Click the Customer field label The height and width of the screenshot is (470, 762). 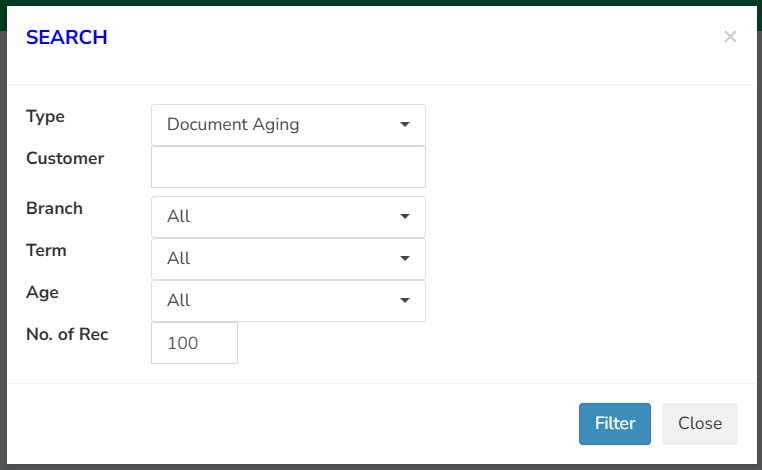(x=65, y=158)
